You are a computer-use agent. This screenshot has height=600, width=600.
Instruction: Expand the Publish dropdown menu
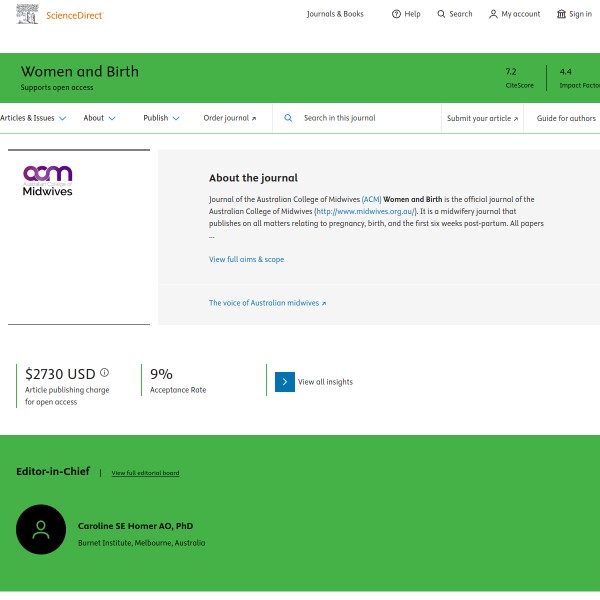[161, 118]
